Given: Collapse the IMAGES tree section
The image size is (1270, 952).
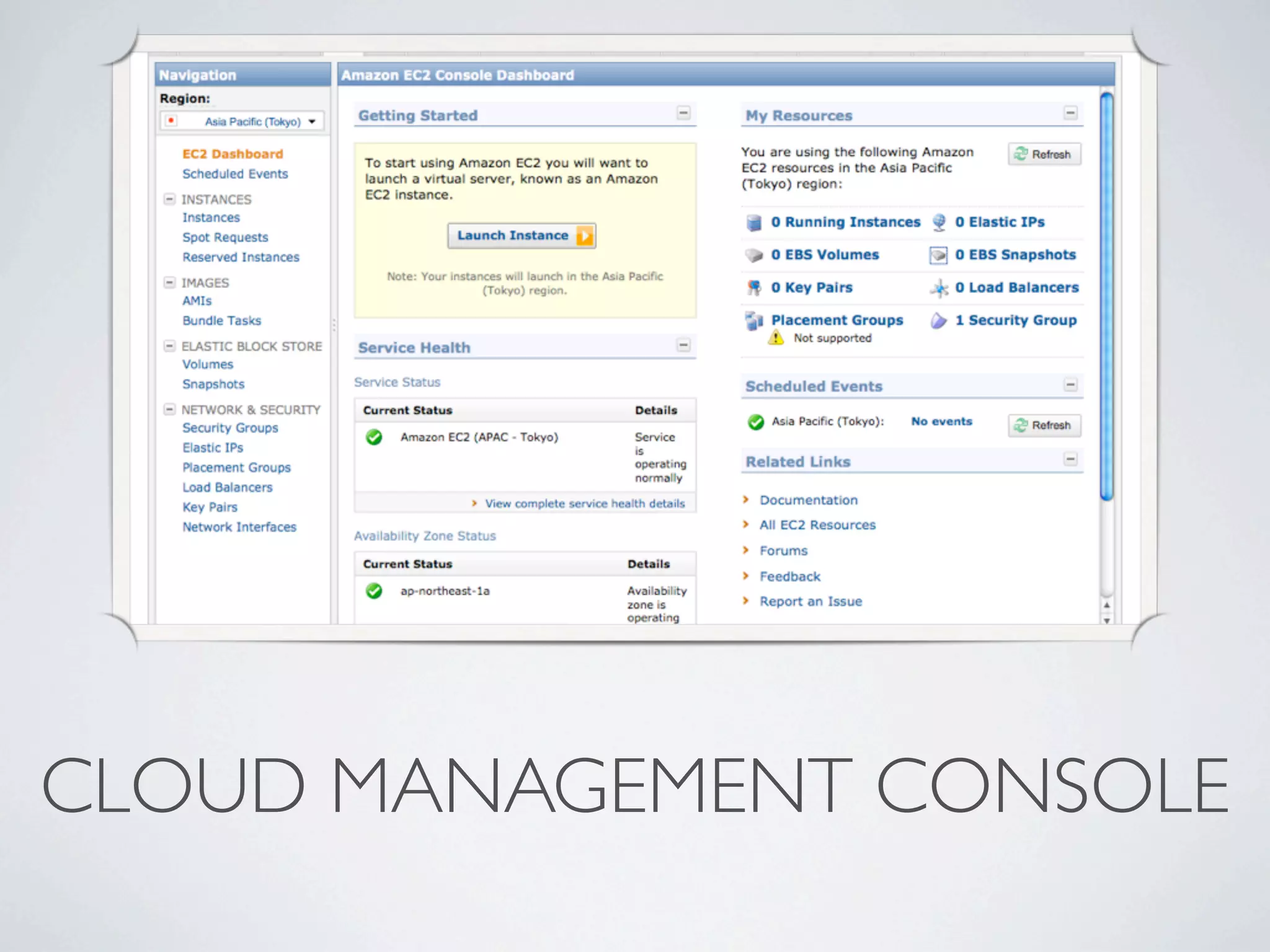Looking at the screenshot, I should [169, 283].
